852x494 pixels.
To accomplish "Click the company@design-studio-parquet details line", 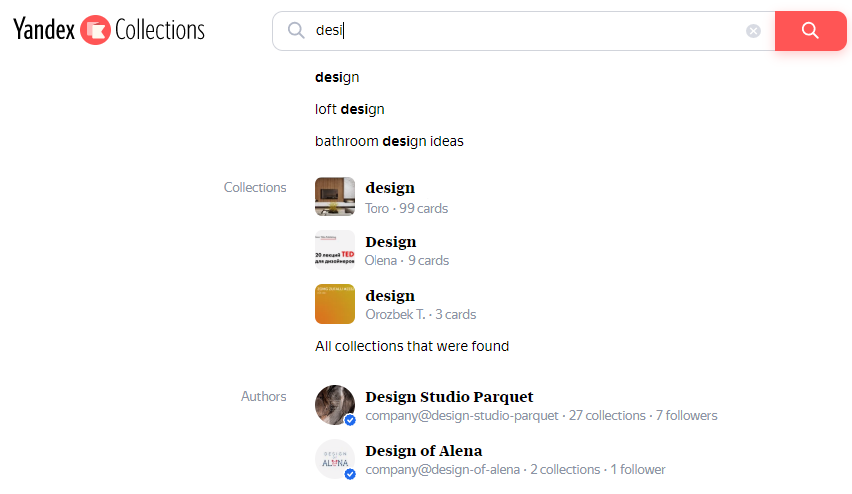I will [541, 416].
